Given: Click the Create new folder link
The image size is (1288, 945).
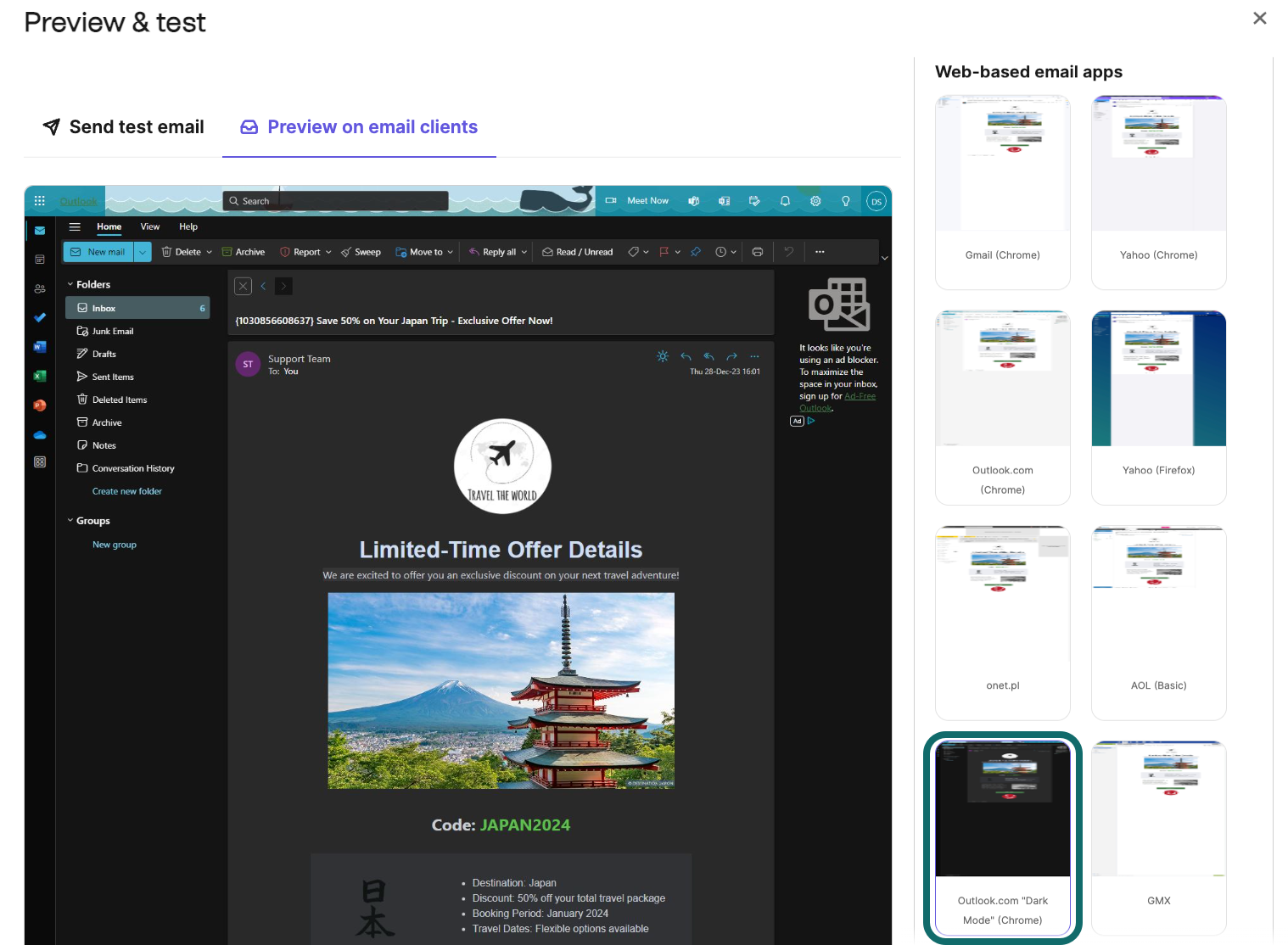Looking at the screenshot, I should pos(126,490).
